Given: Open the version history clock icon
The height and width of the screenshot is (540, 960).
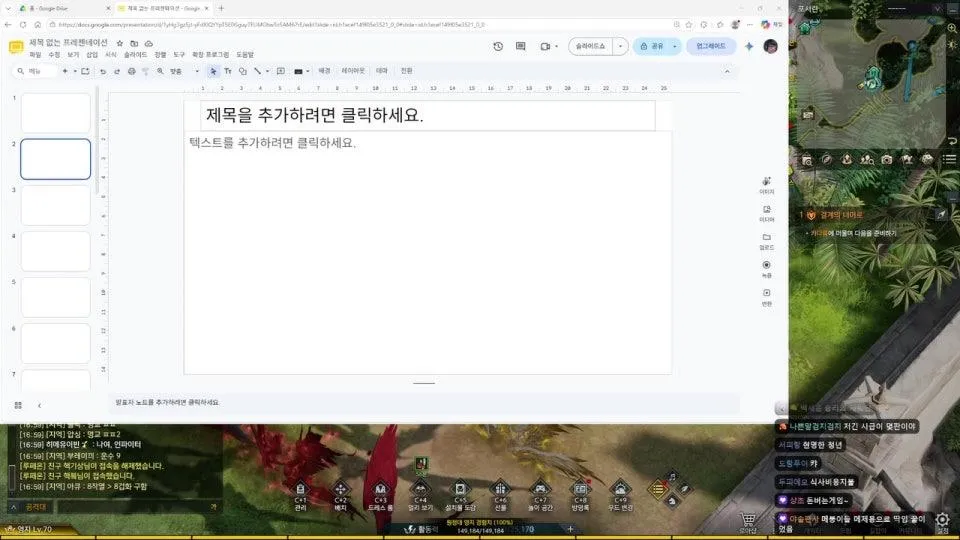Looking at the screenshot, I should (x=498, y=47).
